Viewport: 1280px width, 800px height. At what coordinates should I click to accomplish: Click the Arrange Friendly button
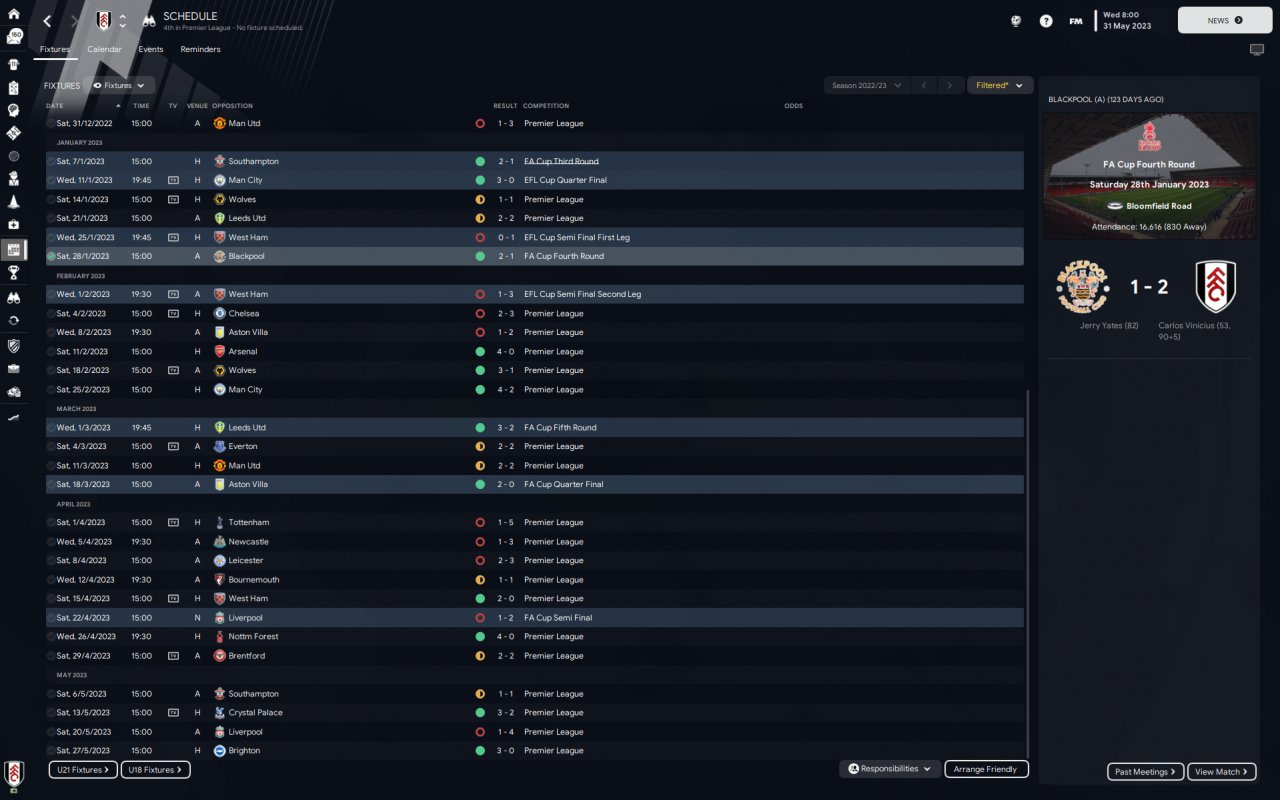coord(986,769)
